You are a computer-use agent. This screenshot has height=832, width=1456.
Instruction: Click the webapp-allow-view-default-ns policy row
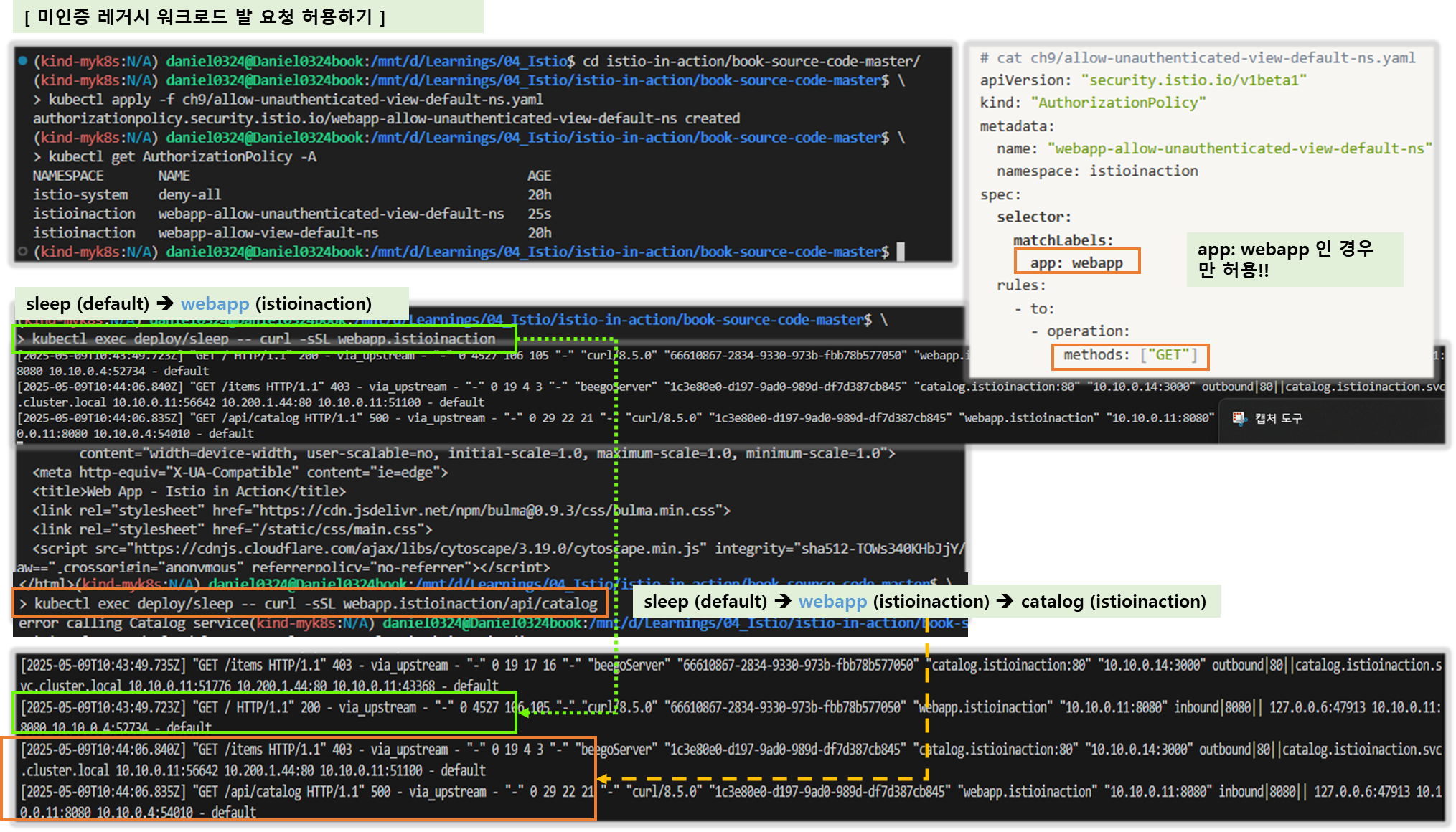[268, 232]
